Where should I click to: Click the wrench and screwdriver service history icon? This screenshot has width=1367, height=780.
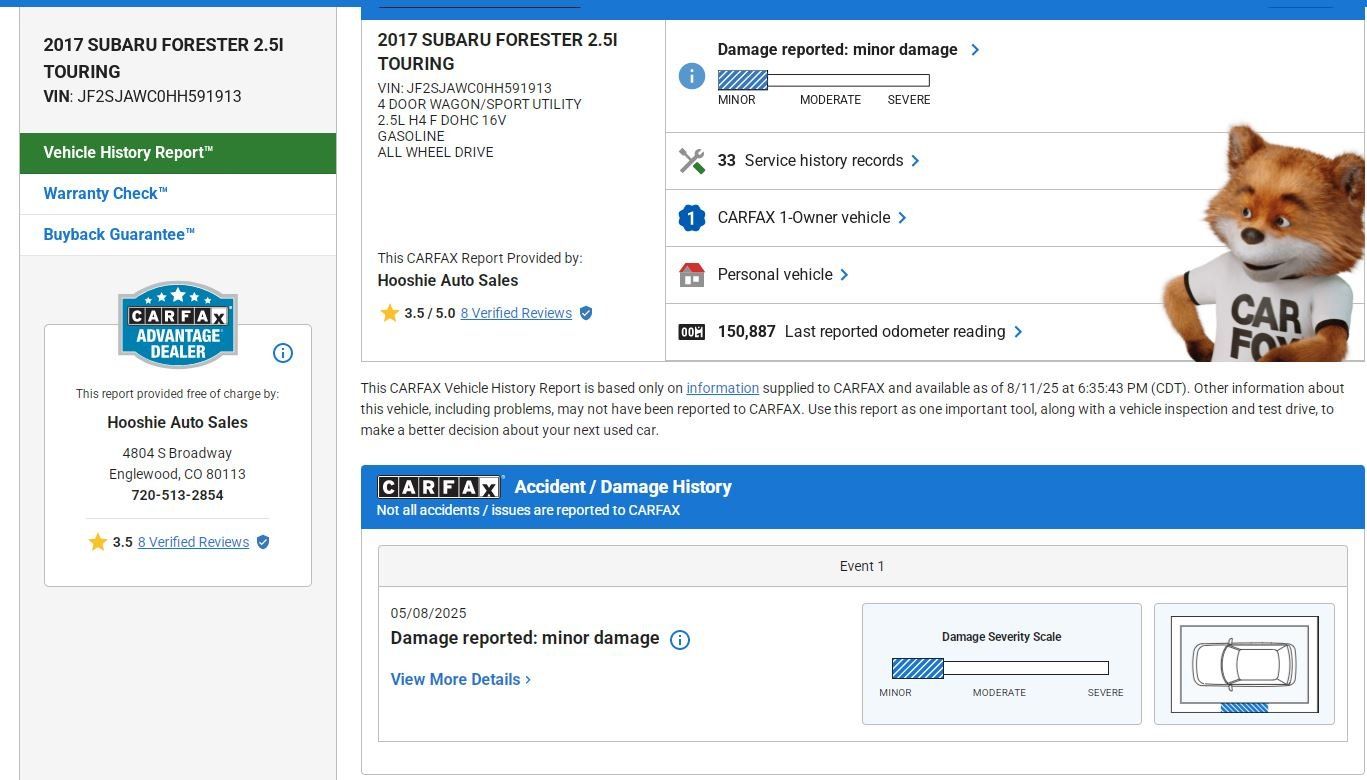(x=691, y=161)
